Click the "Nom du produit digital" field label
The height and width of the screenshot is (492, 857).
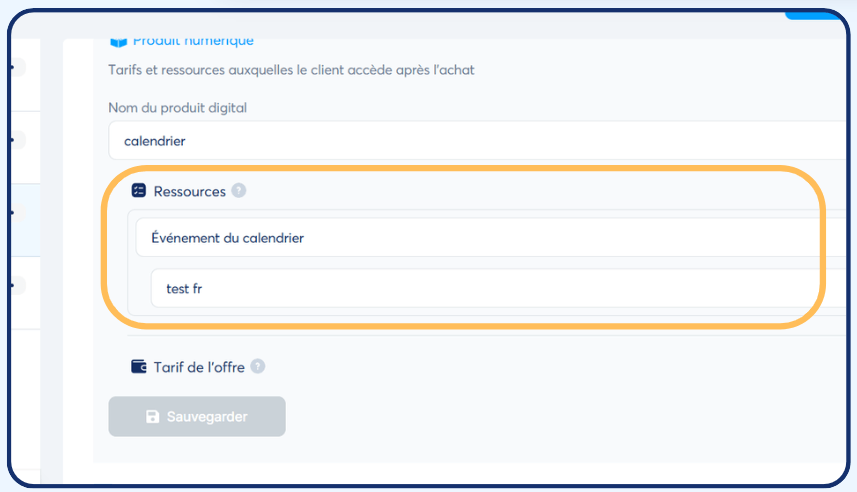coord(177,107)
